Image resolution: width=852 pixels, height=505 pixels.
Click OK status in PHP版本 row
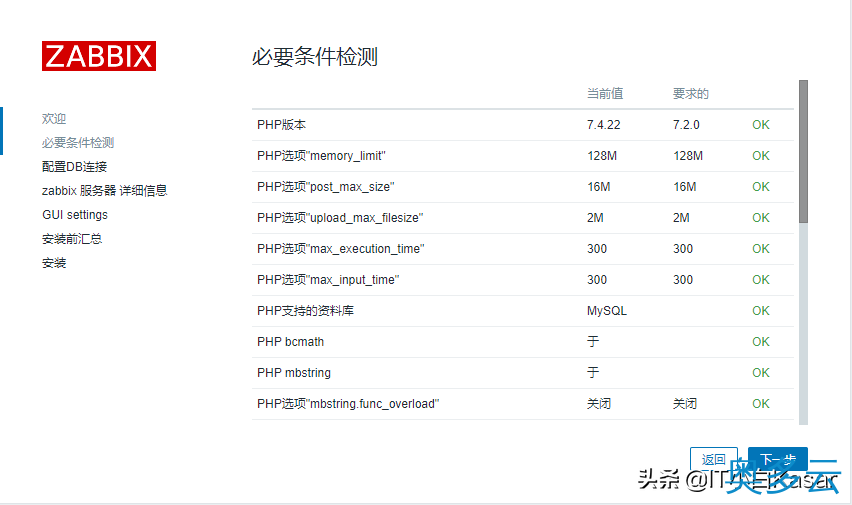[761, 124]
